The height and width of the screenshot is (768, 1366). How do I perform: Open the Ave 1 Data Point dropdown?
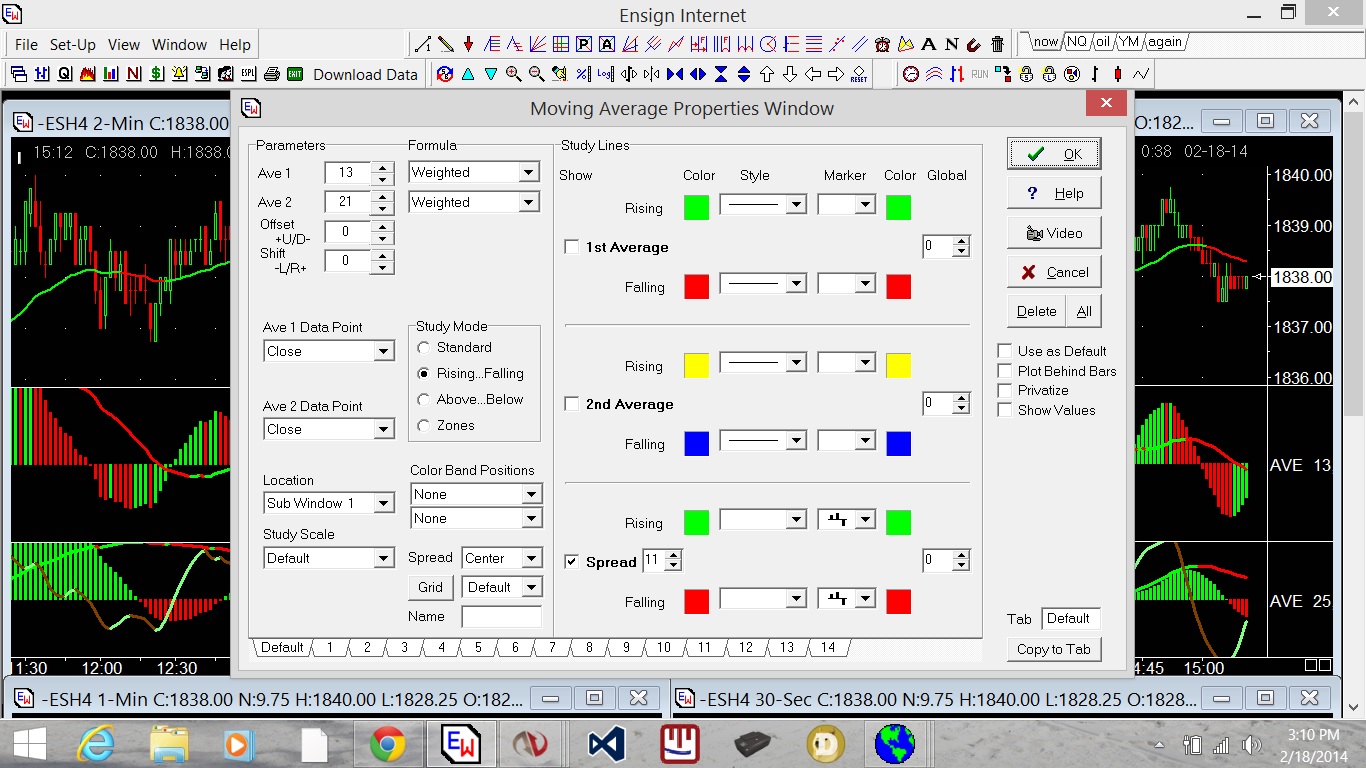383,351
